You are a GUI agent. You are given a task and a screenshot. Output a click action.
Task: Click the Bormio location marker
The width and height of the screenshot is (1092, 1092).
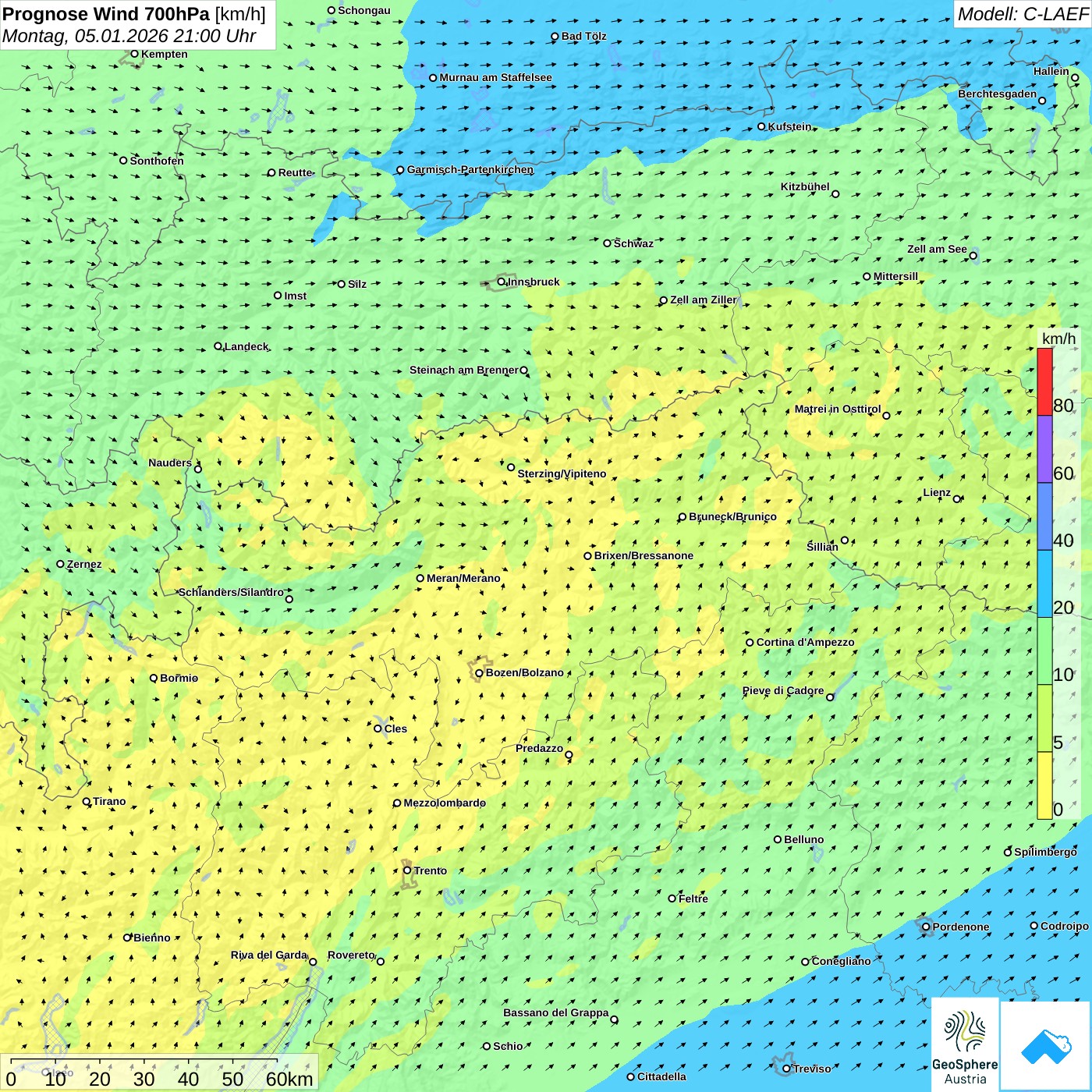pos(154,678)
